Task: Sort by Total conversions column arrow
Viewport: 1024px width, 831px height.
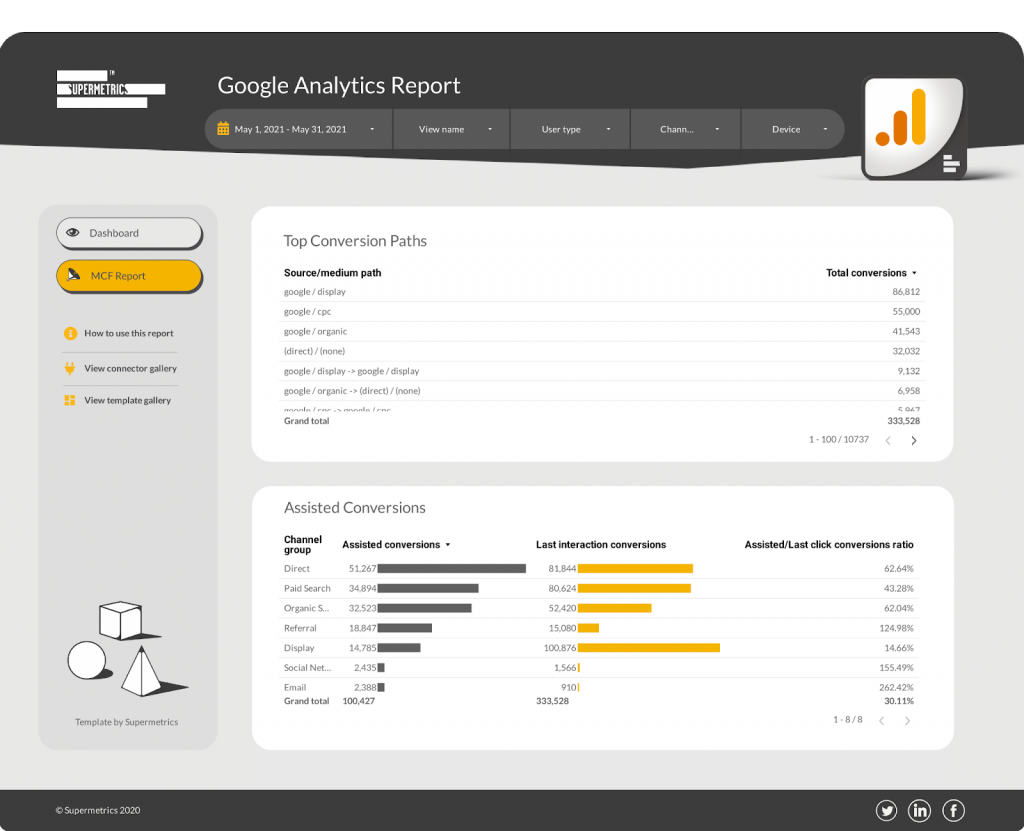Action: 914,273
